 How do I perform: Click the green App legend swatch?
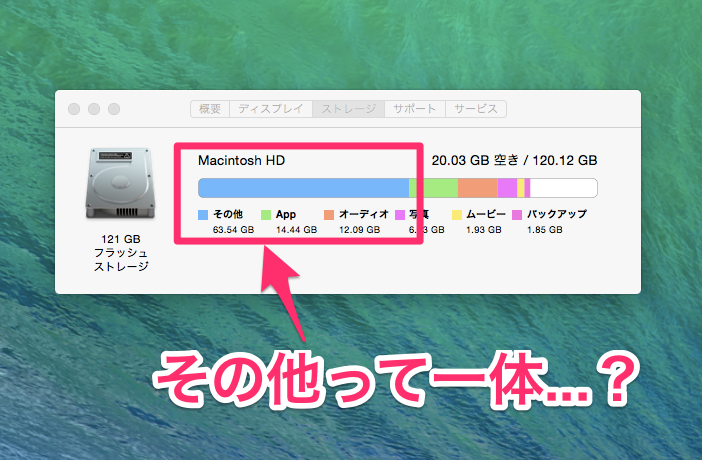266,215
